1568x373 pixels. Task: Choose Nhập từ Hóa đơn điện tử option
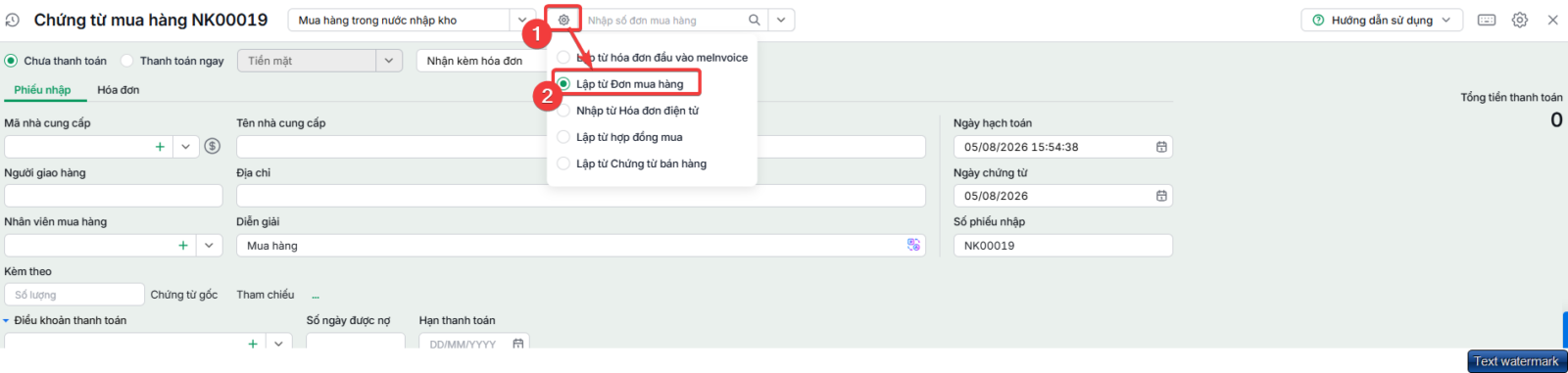[x=627, y=111]
